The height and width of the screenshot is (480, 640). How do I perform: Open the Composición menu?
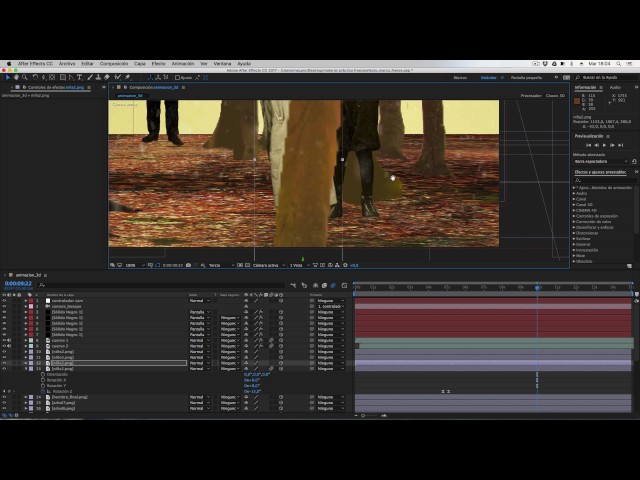pos(114,64)
